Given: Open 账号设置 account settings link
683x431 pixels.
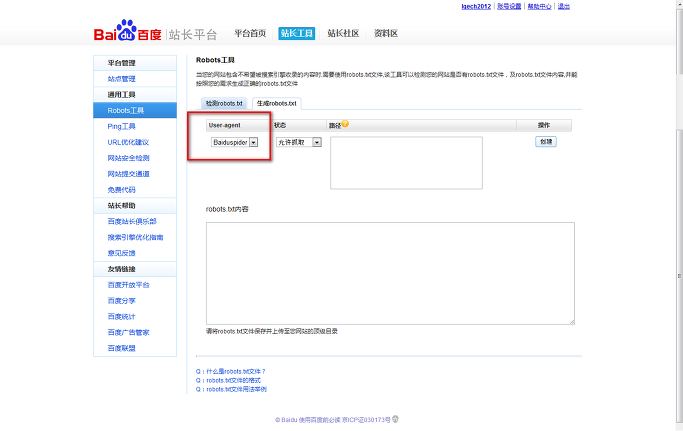Looking at the screenshot, I should (509, 6).
